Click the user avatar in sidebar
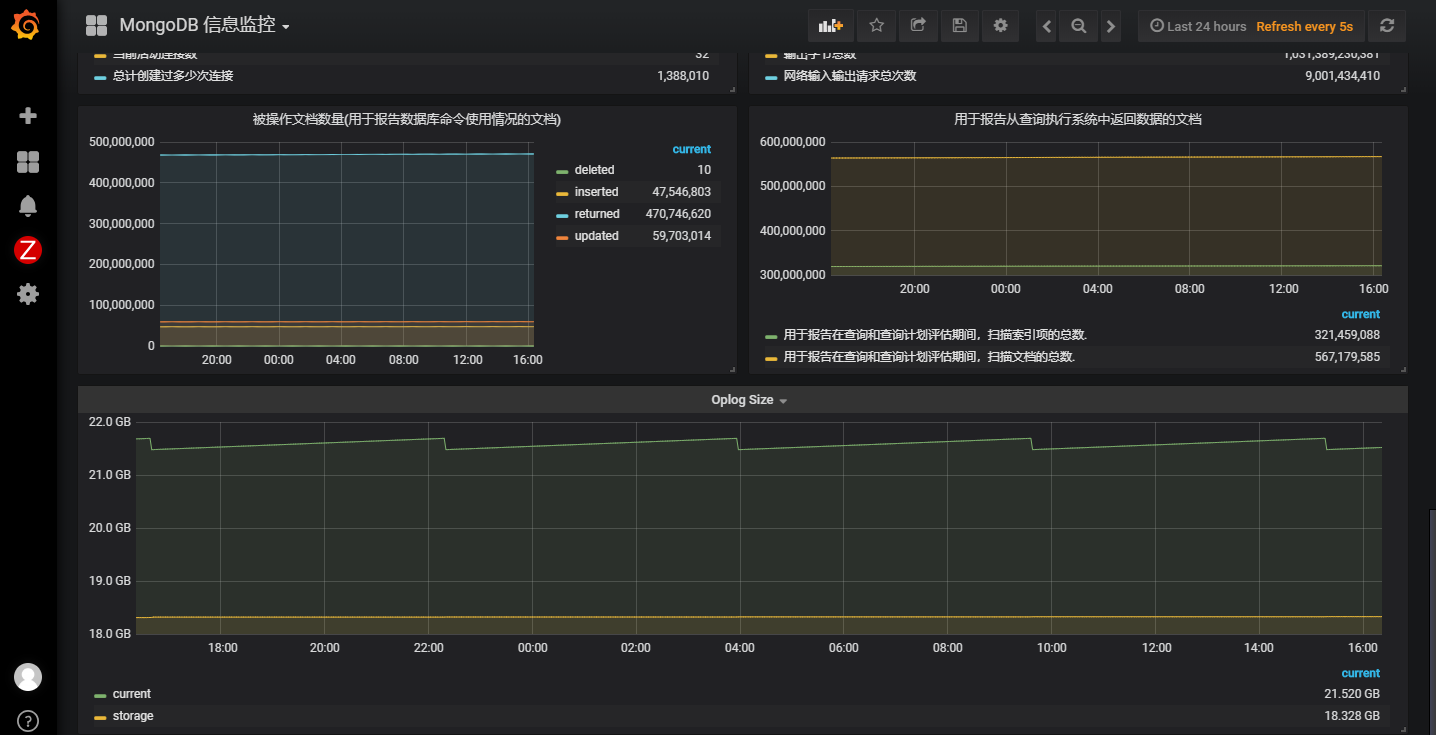Image resolution: width=1436 pixels, height=735 pixels. click(x=28, y=677)
